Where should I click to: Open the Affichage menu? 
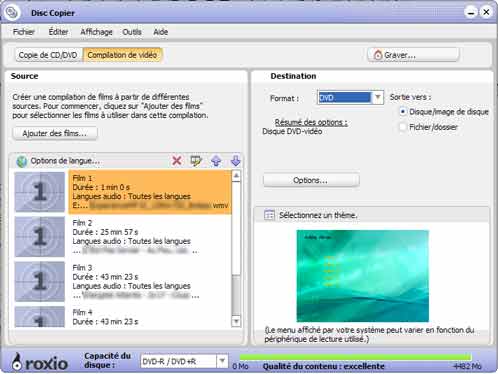click(96, 32)
